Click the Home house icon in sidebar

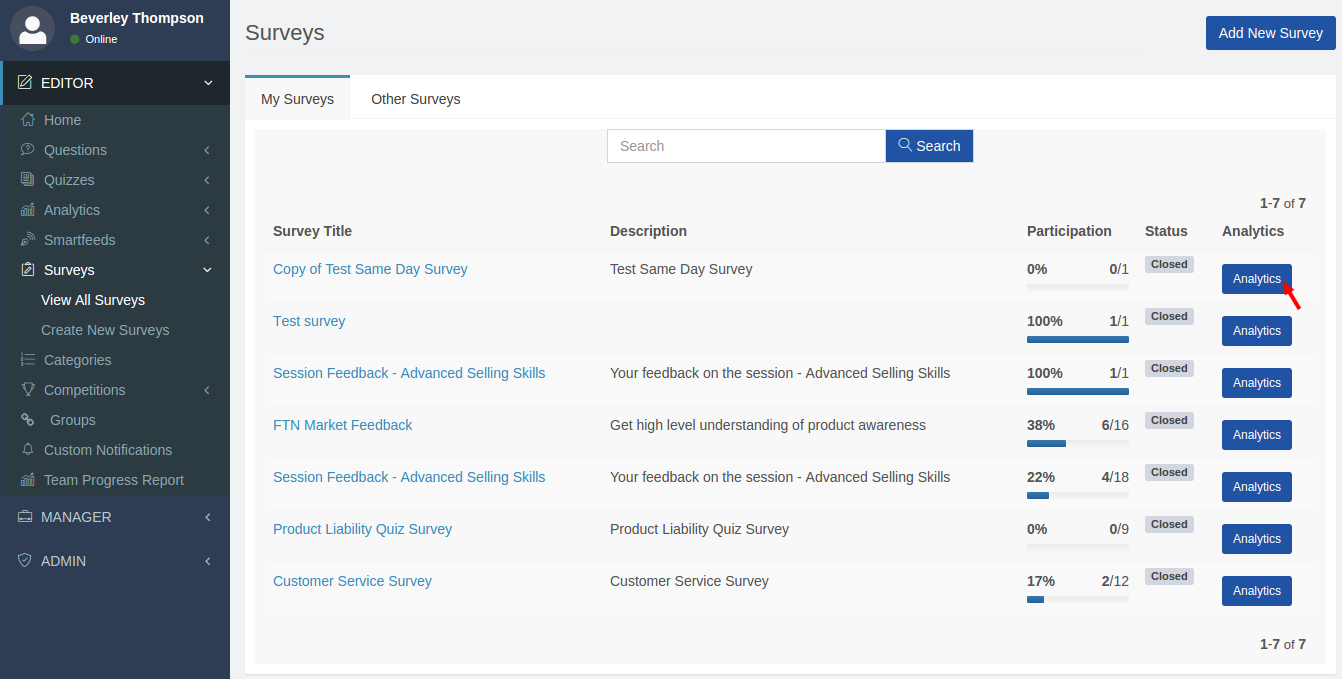[28, 120]
